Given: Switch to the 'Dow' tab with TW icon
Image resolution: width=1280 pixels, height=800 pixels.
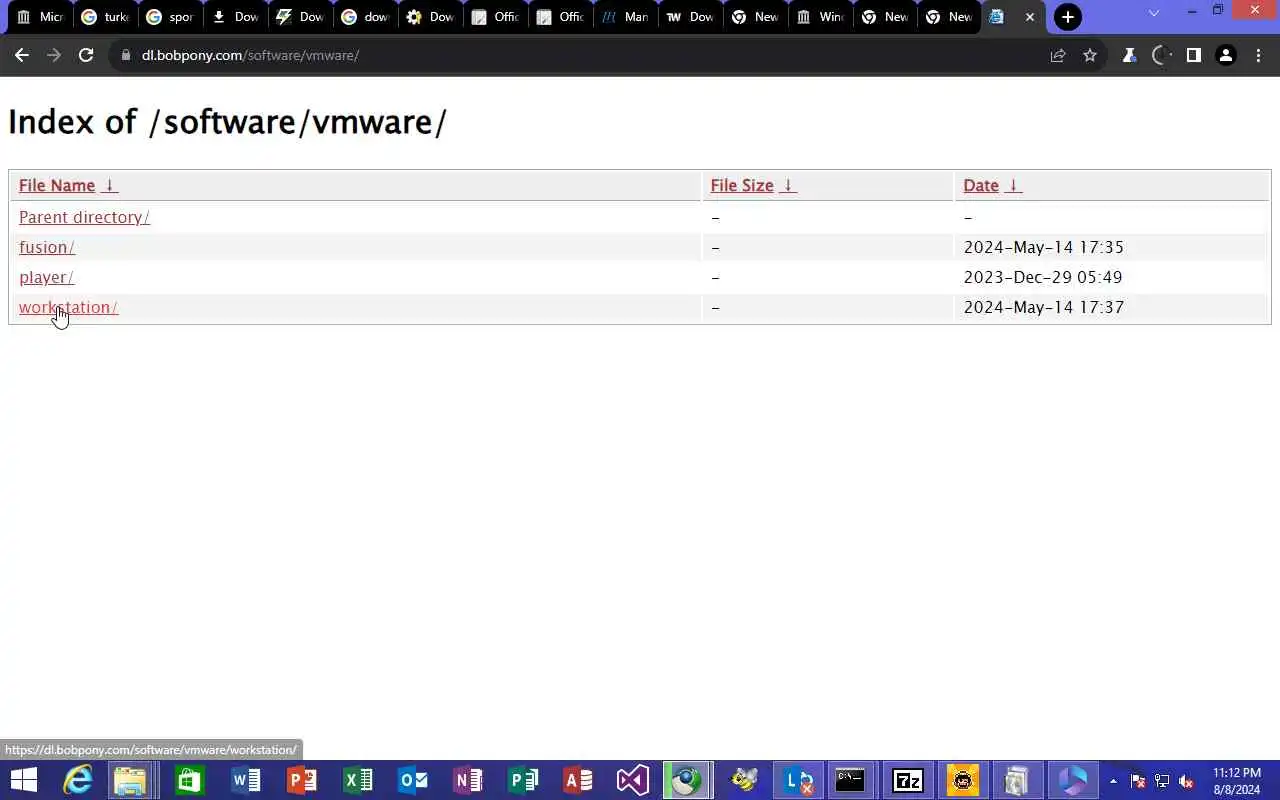Looking at the screenshot, I should coord(690,17).
